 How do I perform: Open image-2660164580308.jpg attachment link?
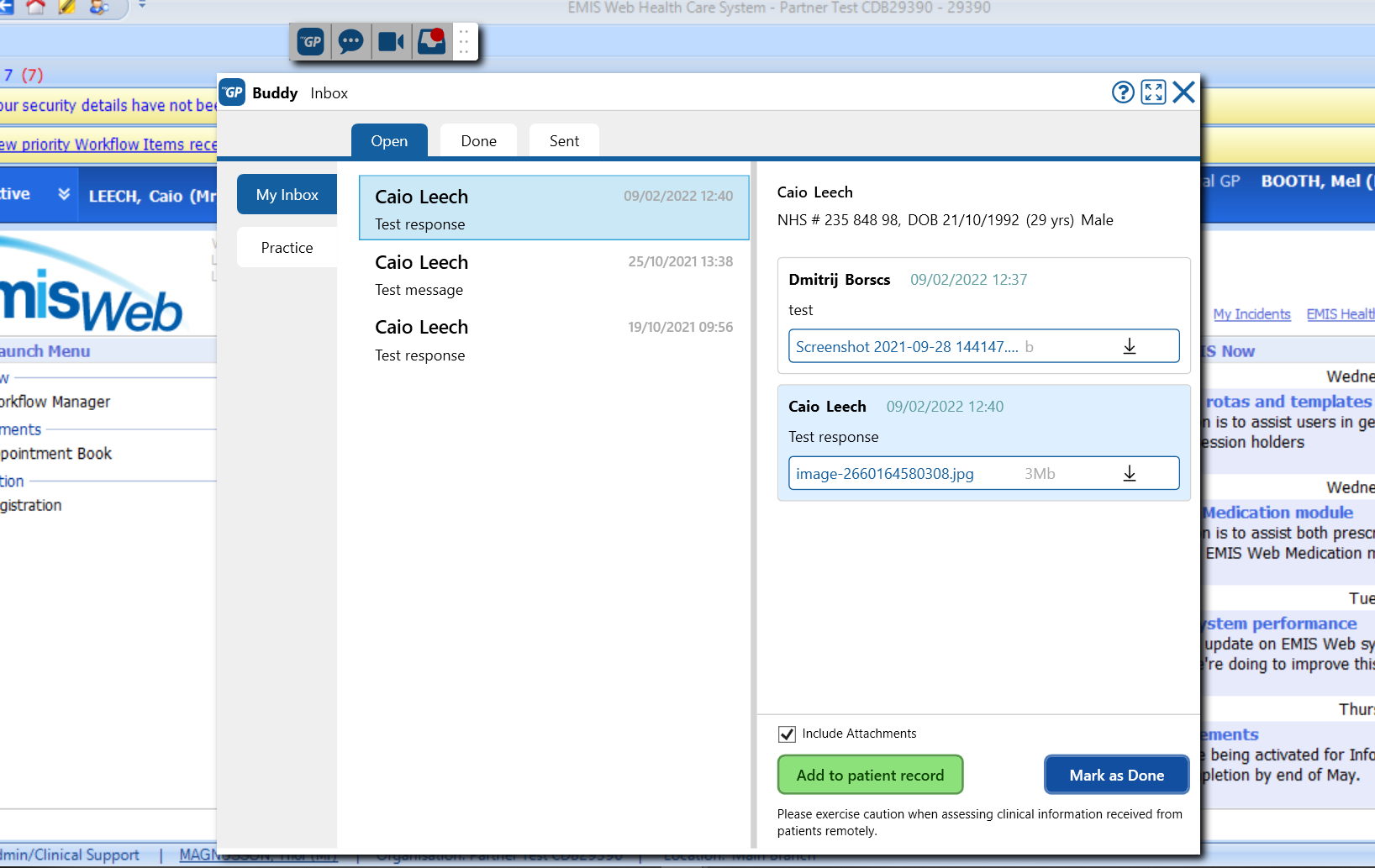point(884,473)
